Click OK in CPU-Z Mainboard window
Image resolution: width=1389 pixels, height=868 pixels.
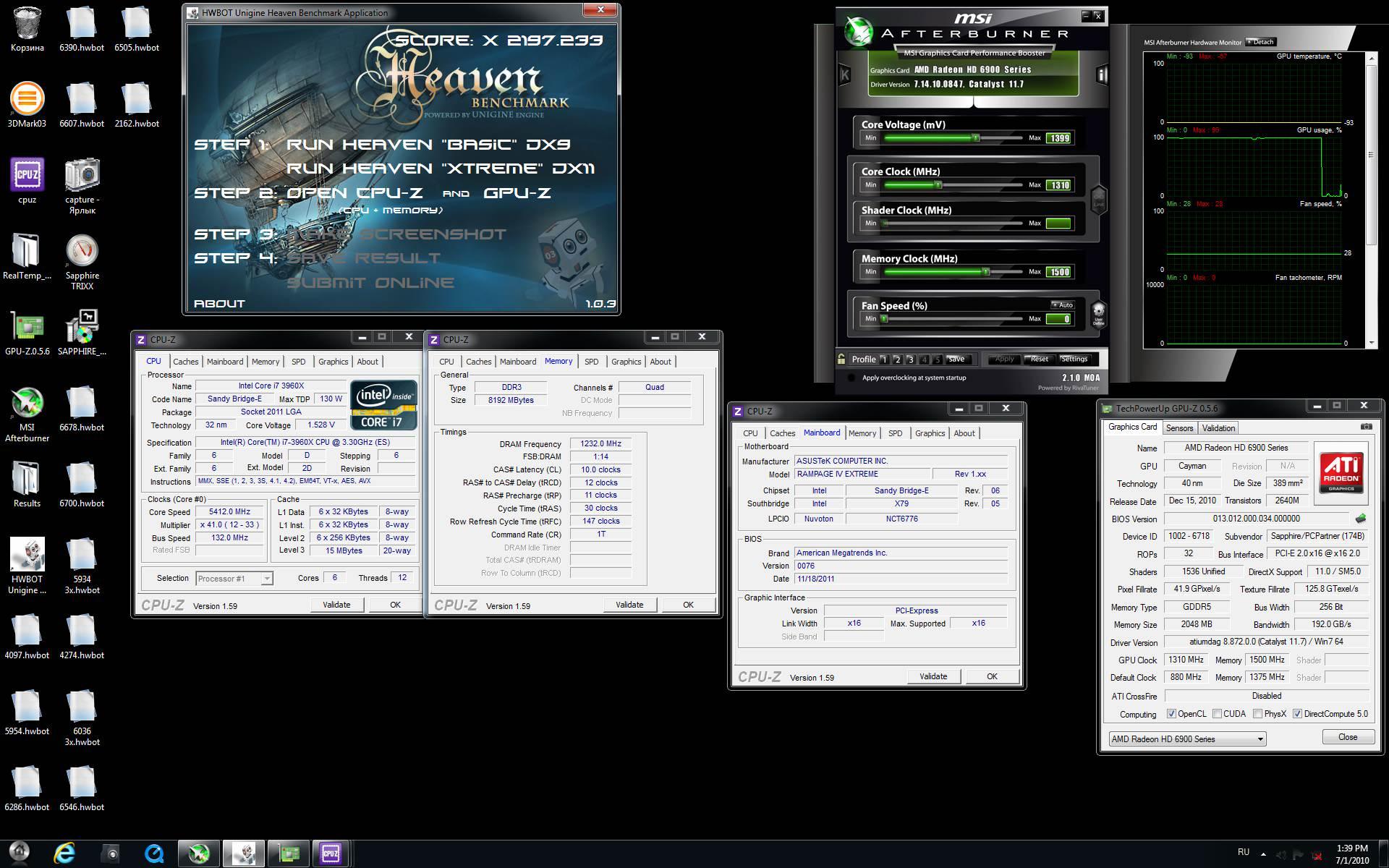point(992,676)
